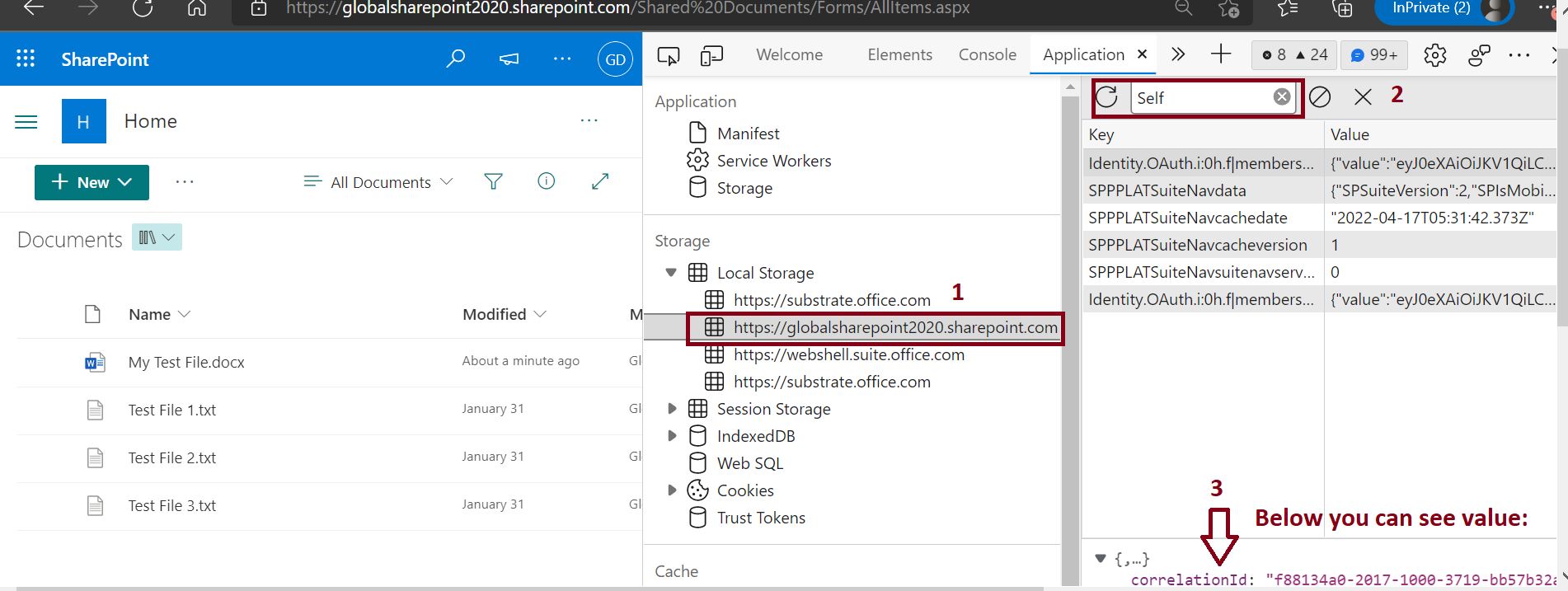Delete selected storage entry with X icon
Screen dimensions: 1568x591
tap(1363, 97)
